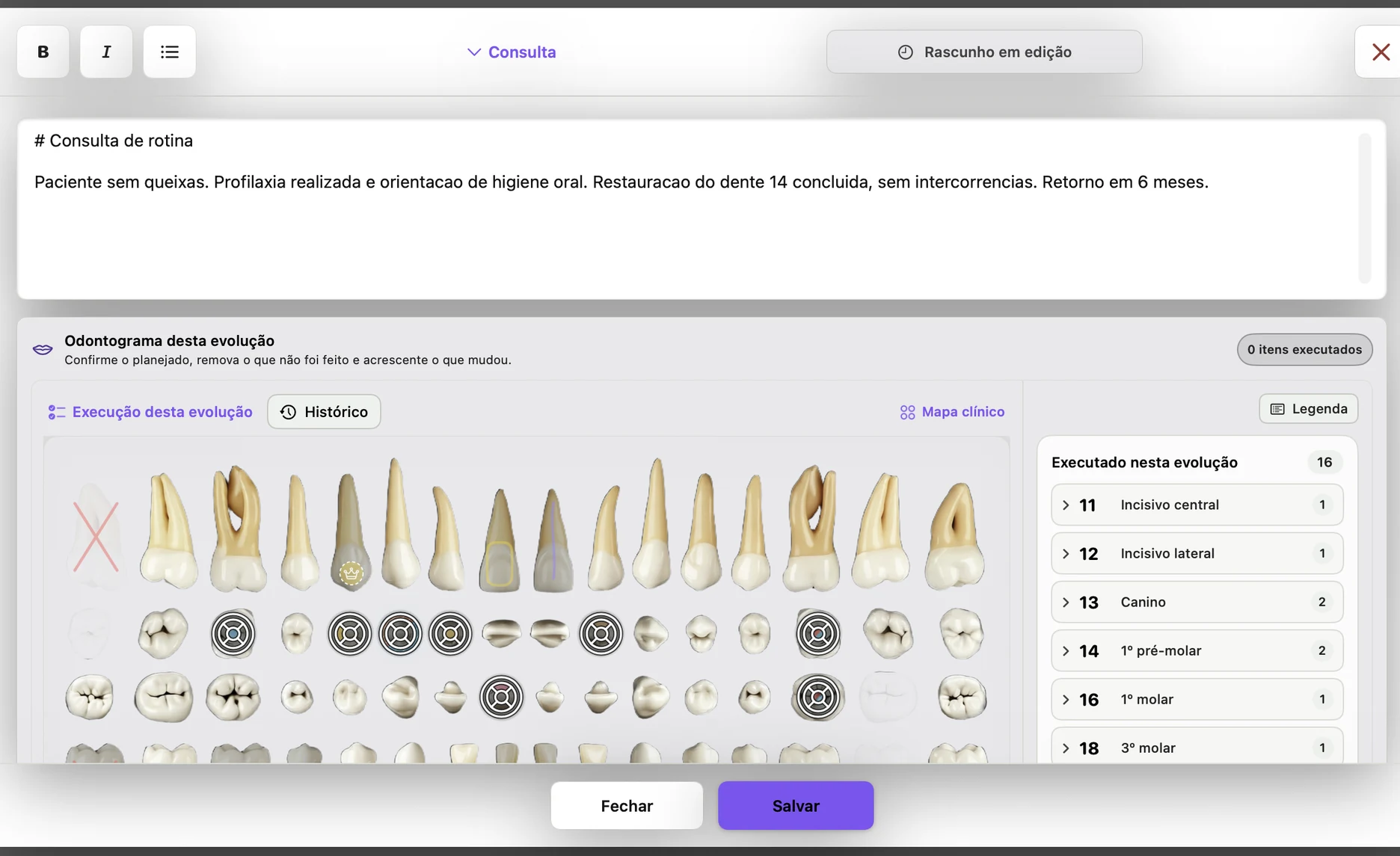Click the lips icon beside Odontograma title

pyautogui.click(x=43, y=349)
